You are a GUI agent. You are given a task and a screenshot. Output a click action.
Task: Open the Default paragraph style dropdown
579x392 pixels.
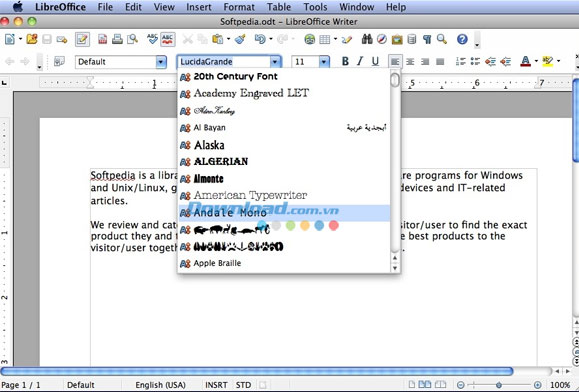(x=161, y=62)
